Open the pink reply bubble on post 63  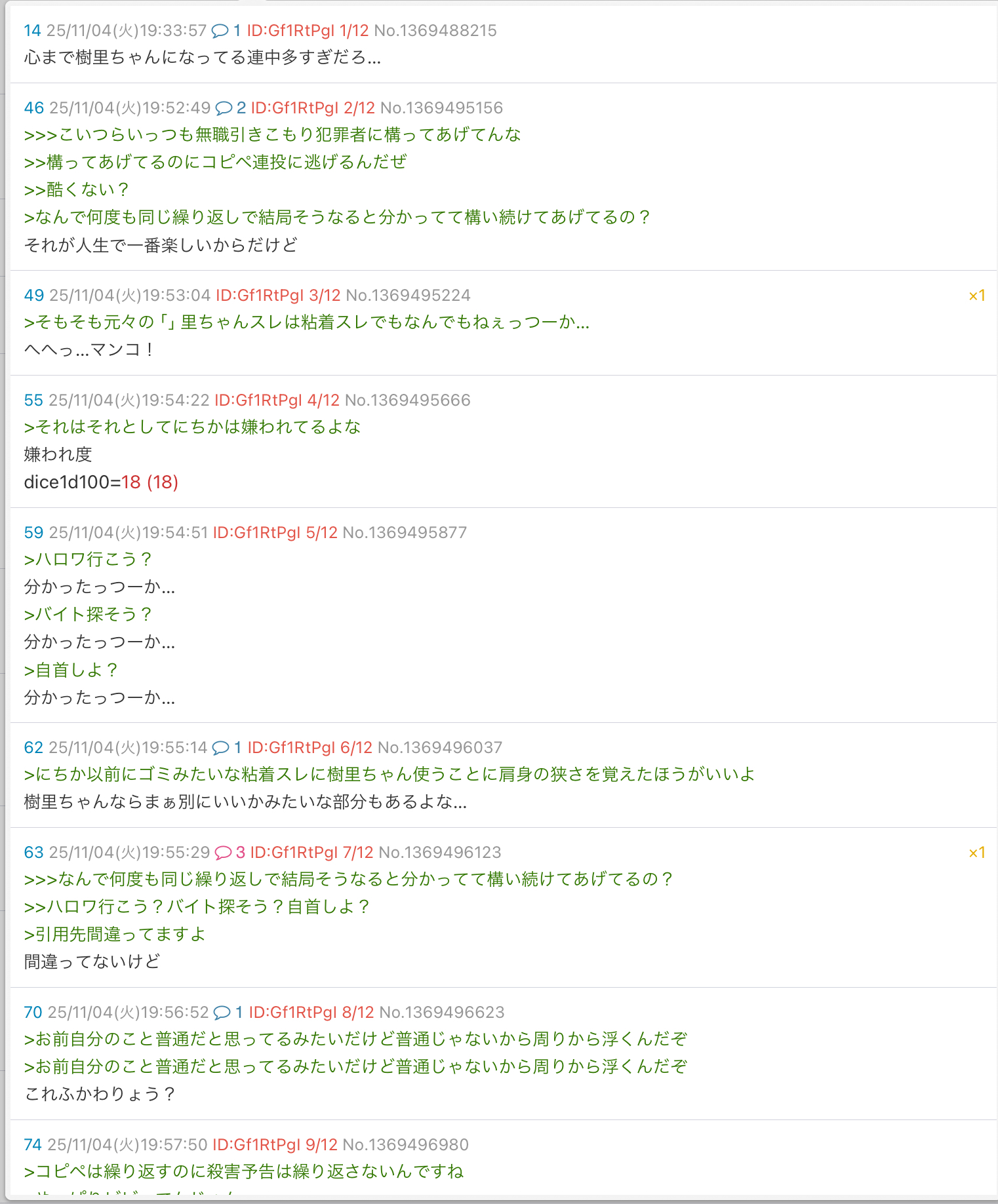[224, 853]
